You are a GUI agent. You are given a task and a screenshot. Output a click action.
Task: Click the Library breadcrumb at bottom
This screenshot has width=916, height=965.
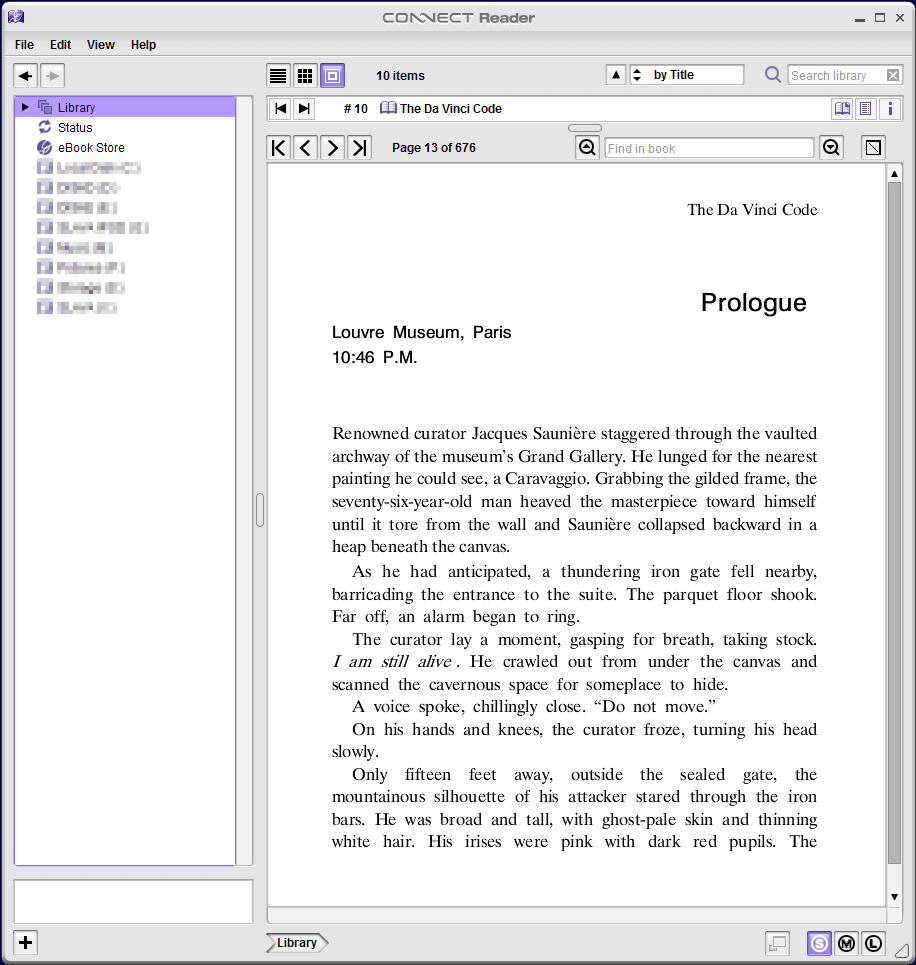[x=297, y=942]
